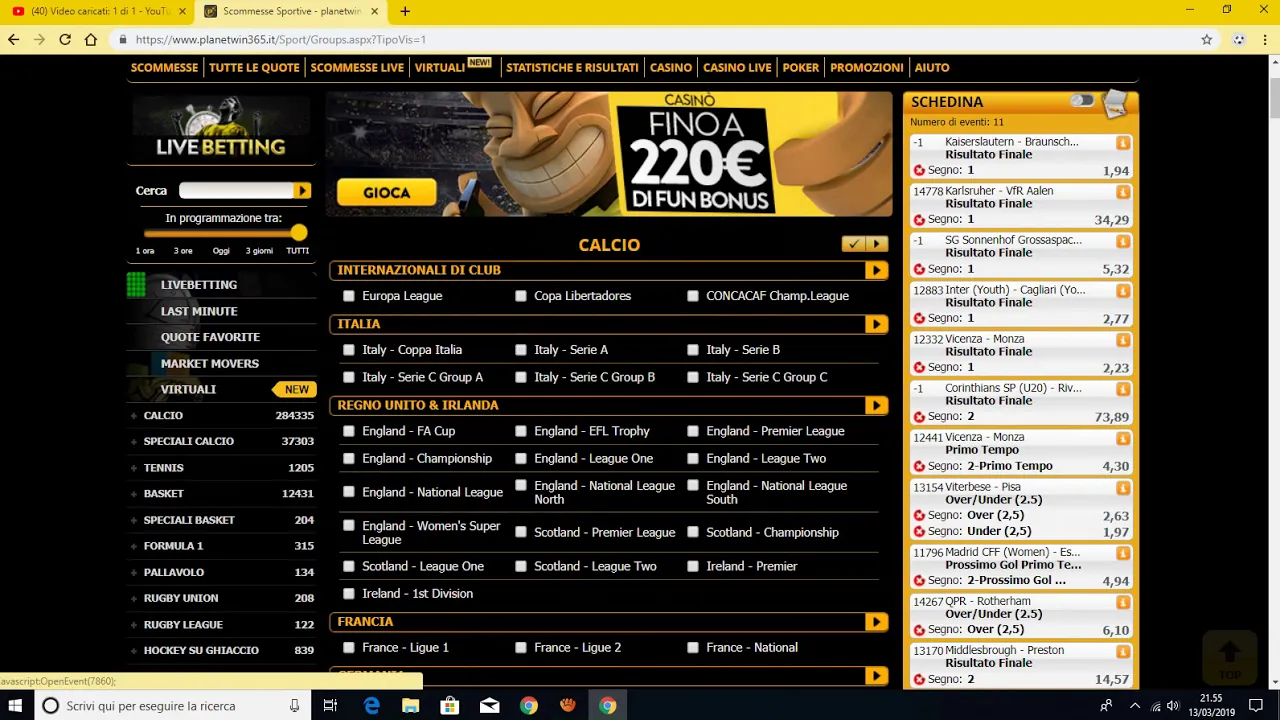Open the green Livebetting grid icon

click(136, 285)
